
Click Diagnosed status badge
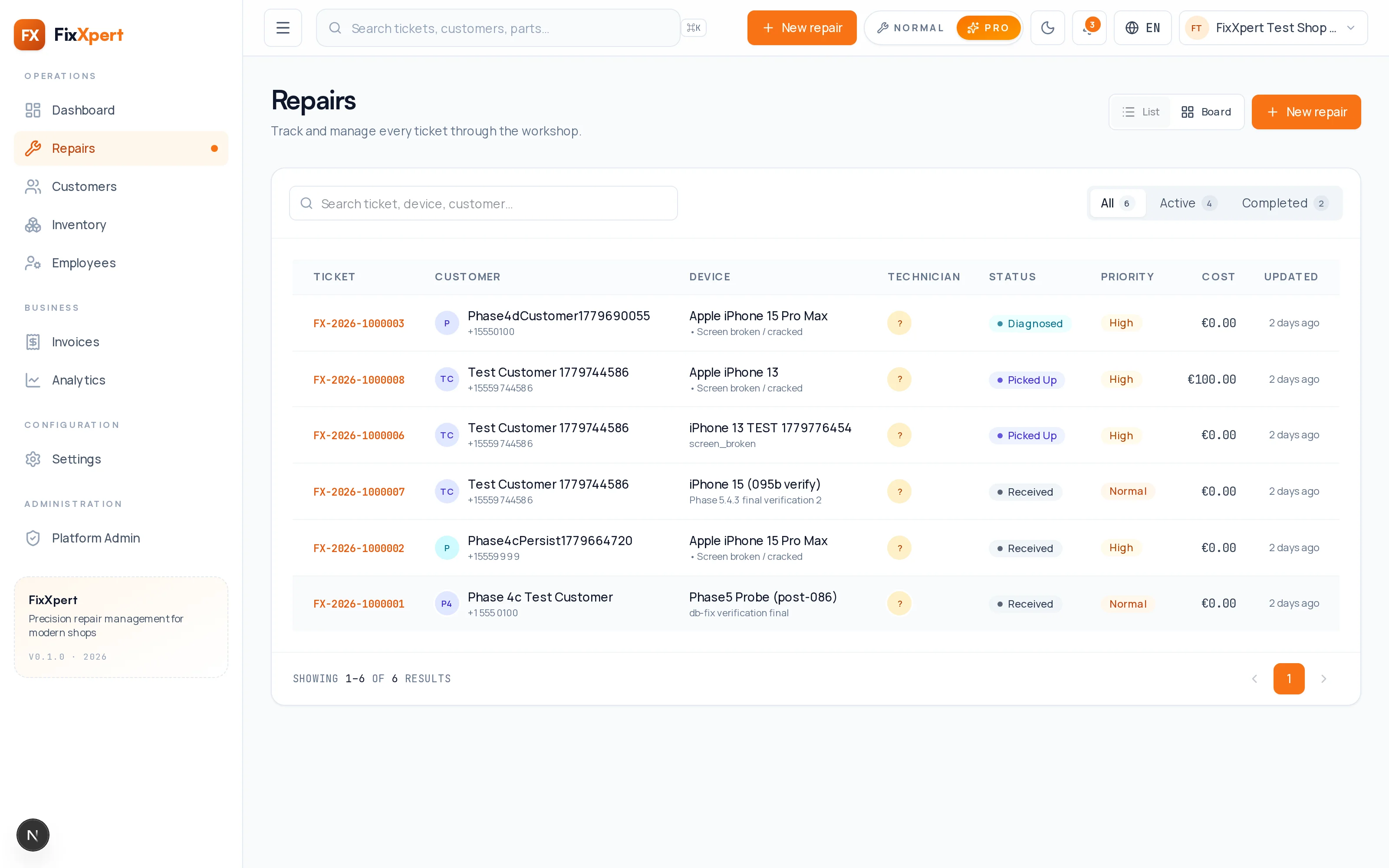[1030, 324]
